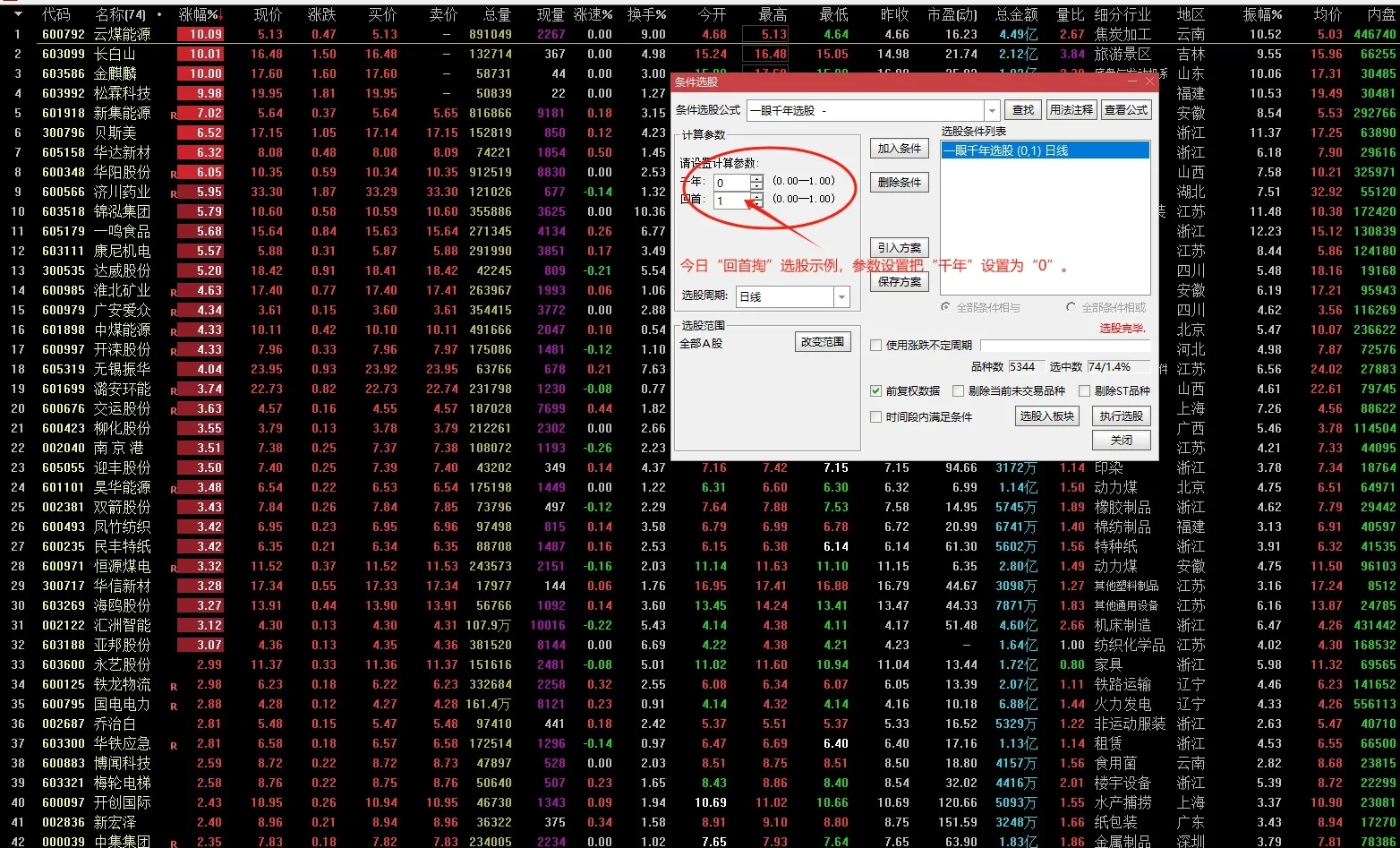Click the 加入条件 button
This screenshot has width=1400, height=848.
tap(900, 148)
